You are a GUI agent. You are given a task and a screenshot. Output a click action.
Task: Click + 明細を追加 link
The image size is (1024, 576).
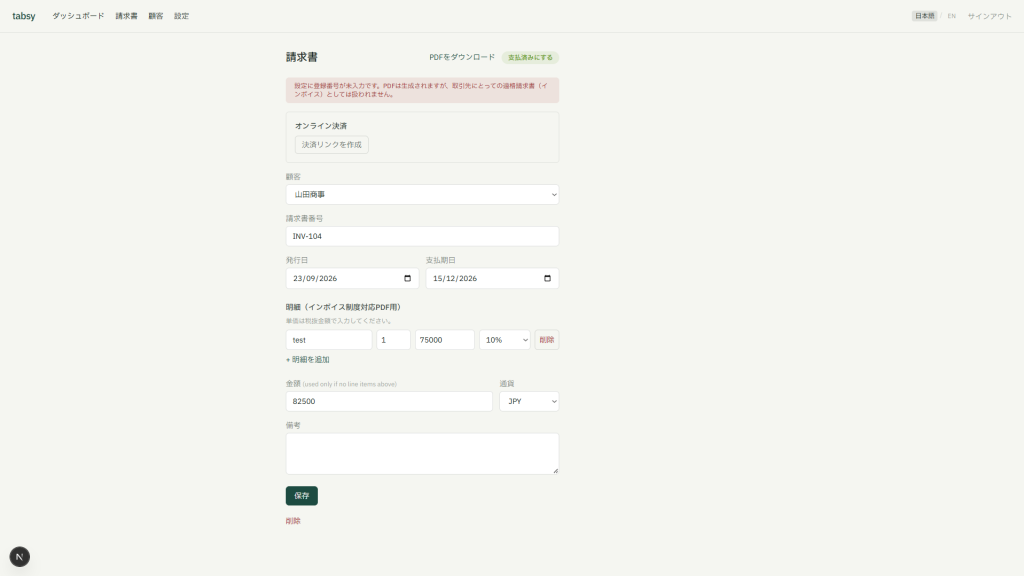308,360
